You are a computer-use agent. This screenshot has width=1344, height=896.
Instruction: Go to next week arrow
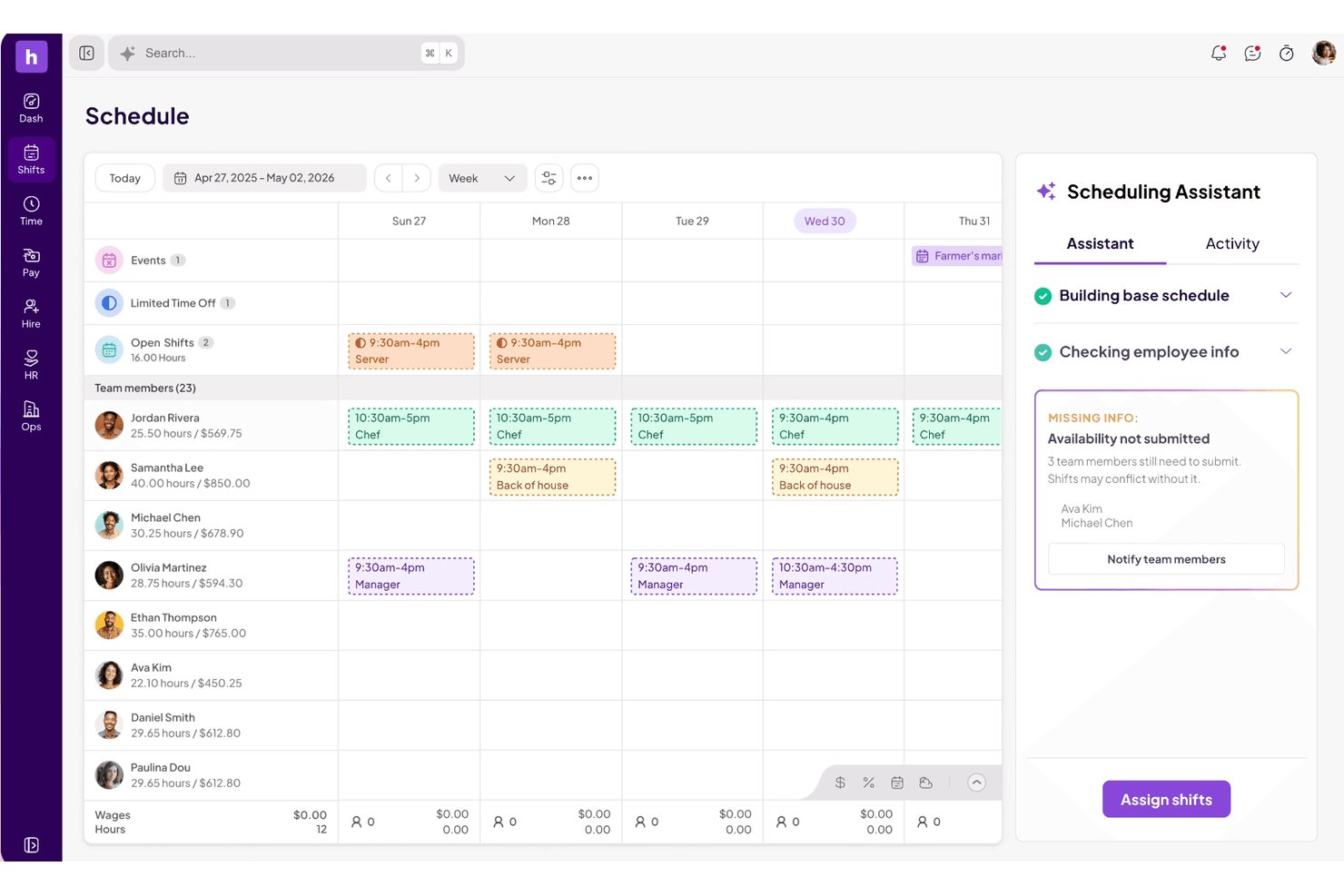[x=417, y=178]
